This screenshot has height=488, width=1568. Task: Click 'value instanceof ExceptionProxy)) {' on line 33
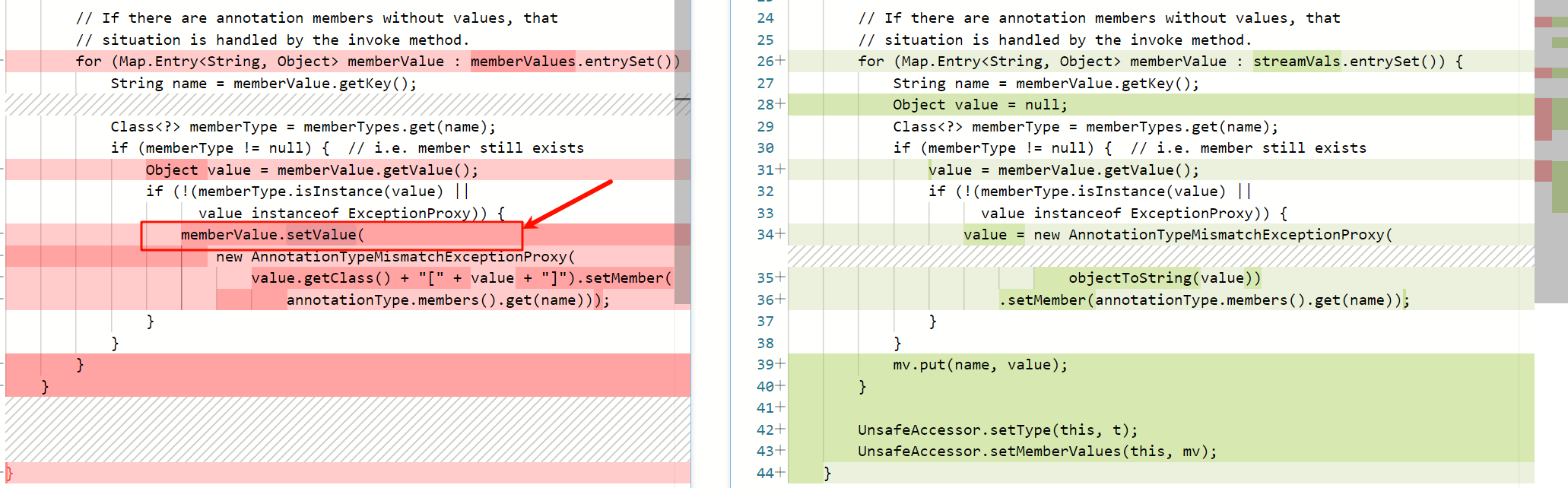[1134, 213]
